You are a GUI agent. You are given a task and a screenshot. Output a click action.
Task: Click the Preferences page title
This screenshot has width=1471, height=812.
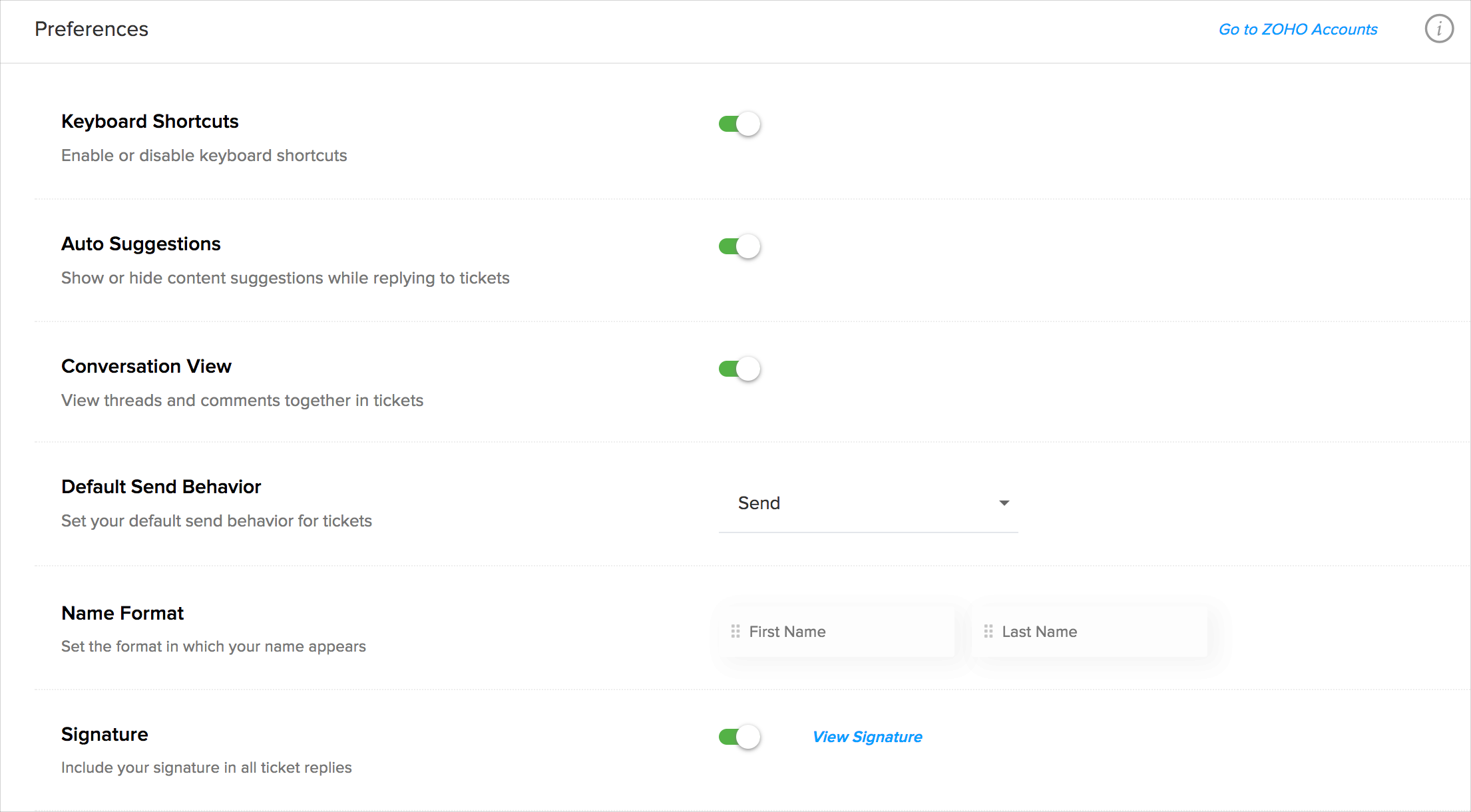pyautogui.click(x=91, y=29)
